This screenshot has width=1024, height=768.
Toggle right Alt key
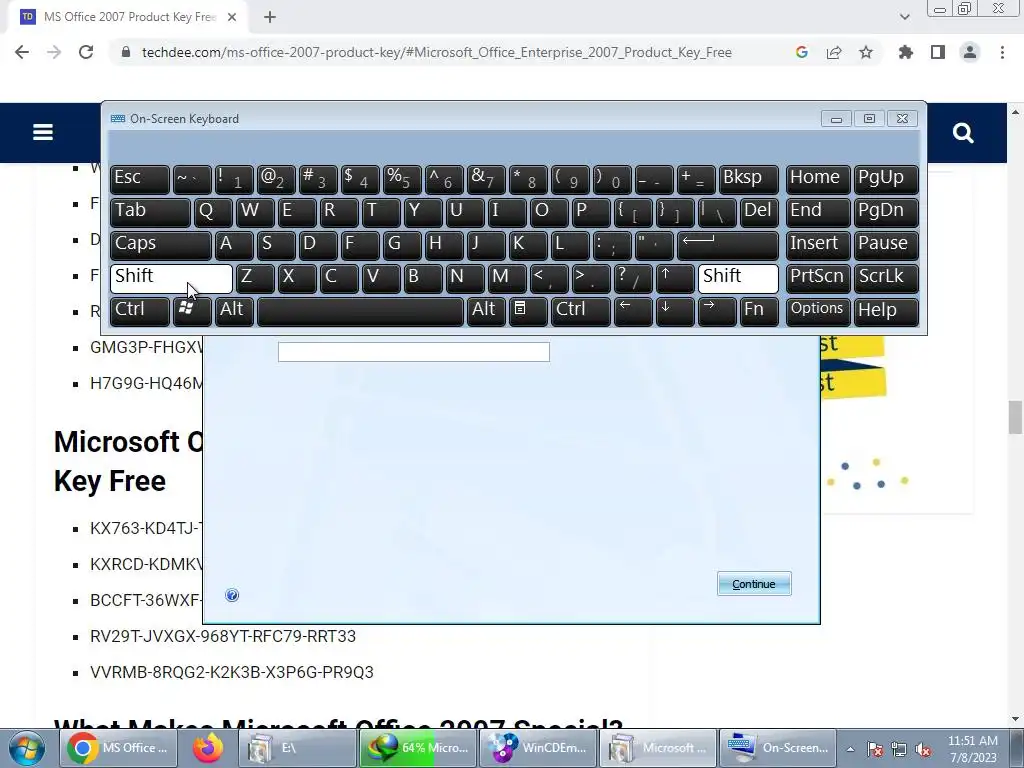(487, 312)
